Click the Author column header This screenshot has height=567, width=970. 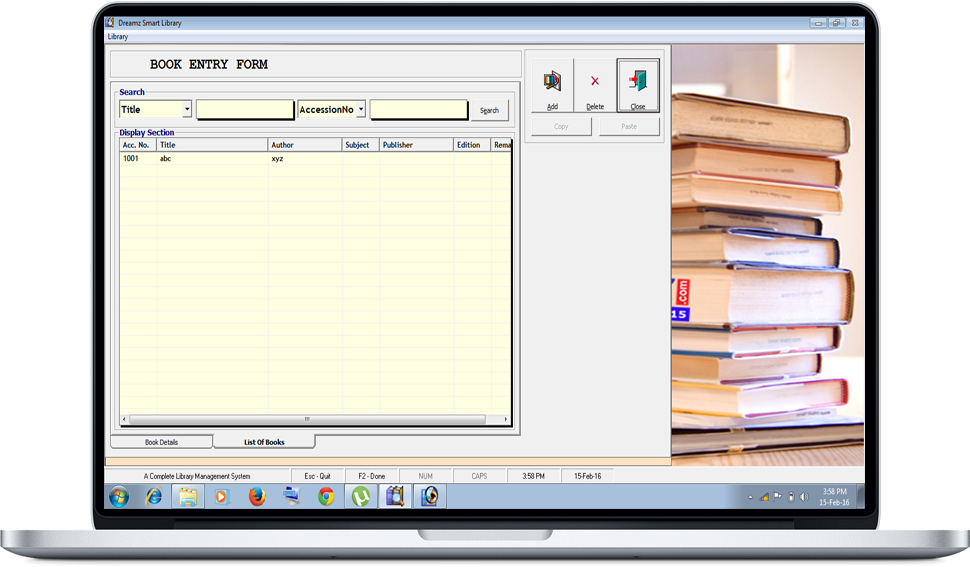[305, 145]
